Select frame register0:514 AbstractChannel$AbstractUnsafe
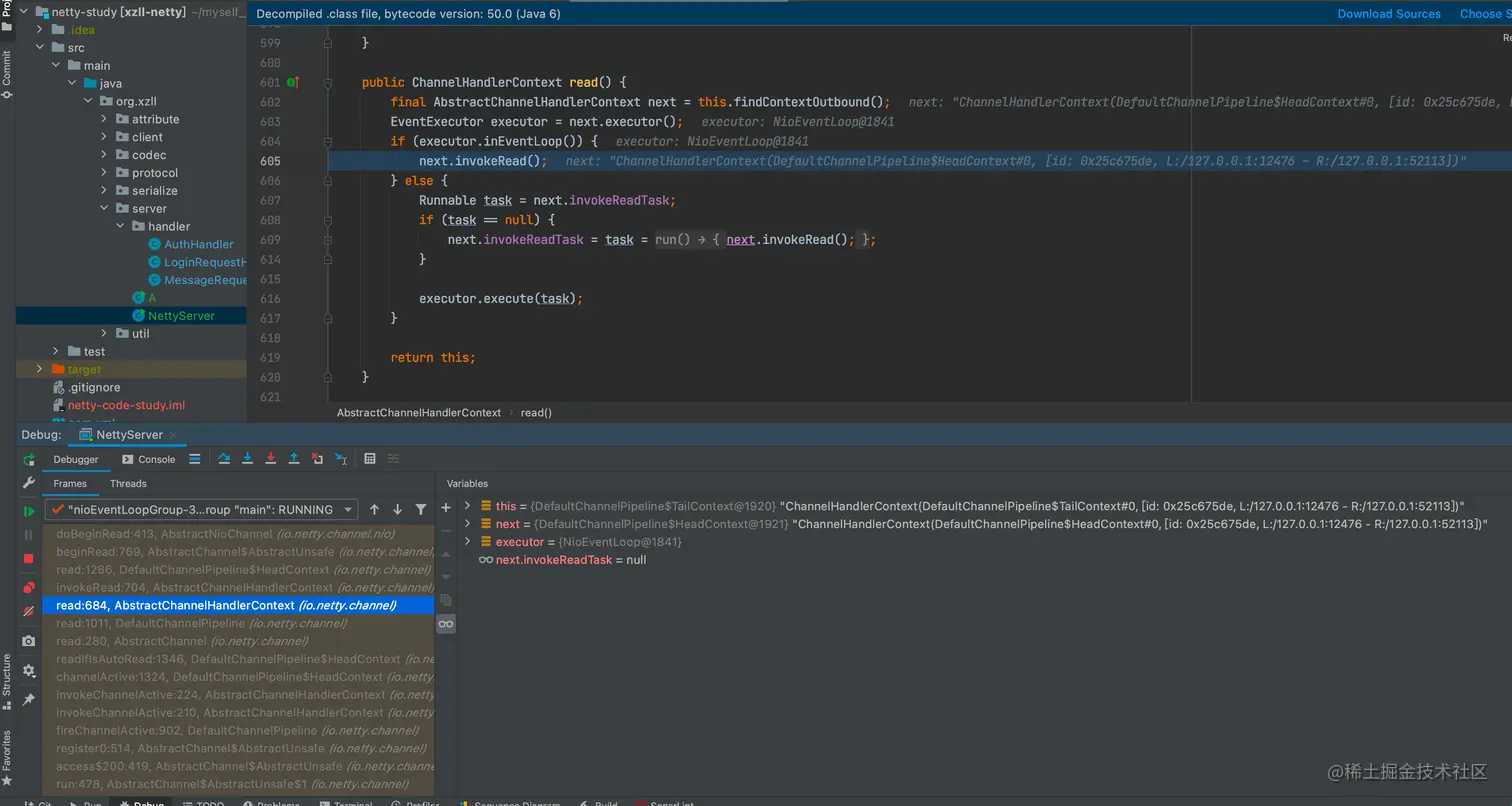 pyautogui.click(x=238, y=748)
